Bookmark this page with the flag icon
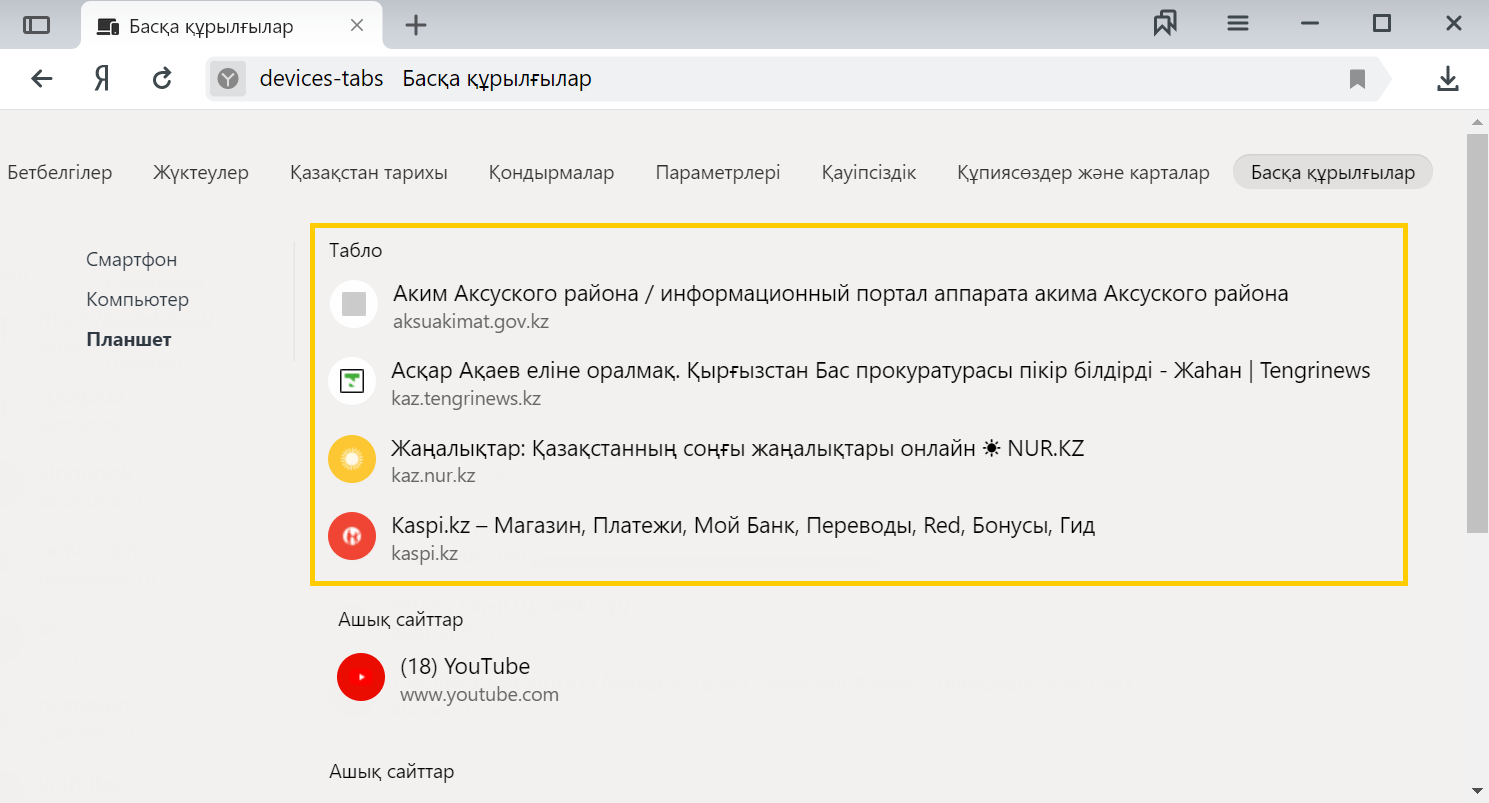 (1357, 79)
